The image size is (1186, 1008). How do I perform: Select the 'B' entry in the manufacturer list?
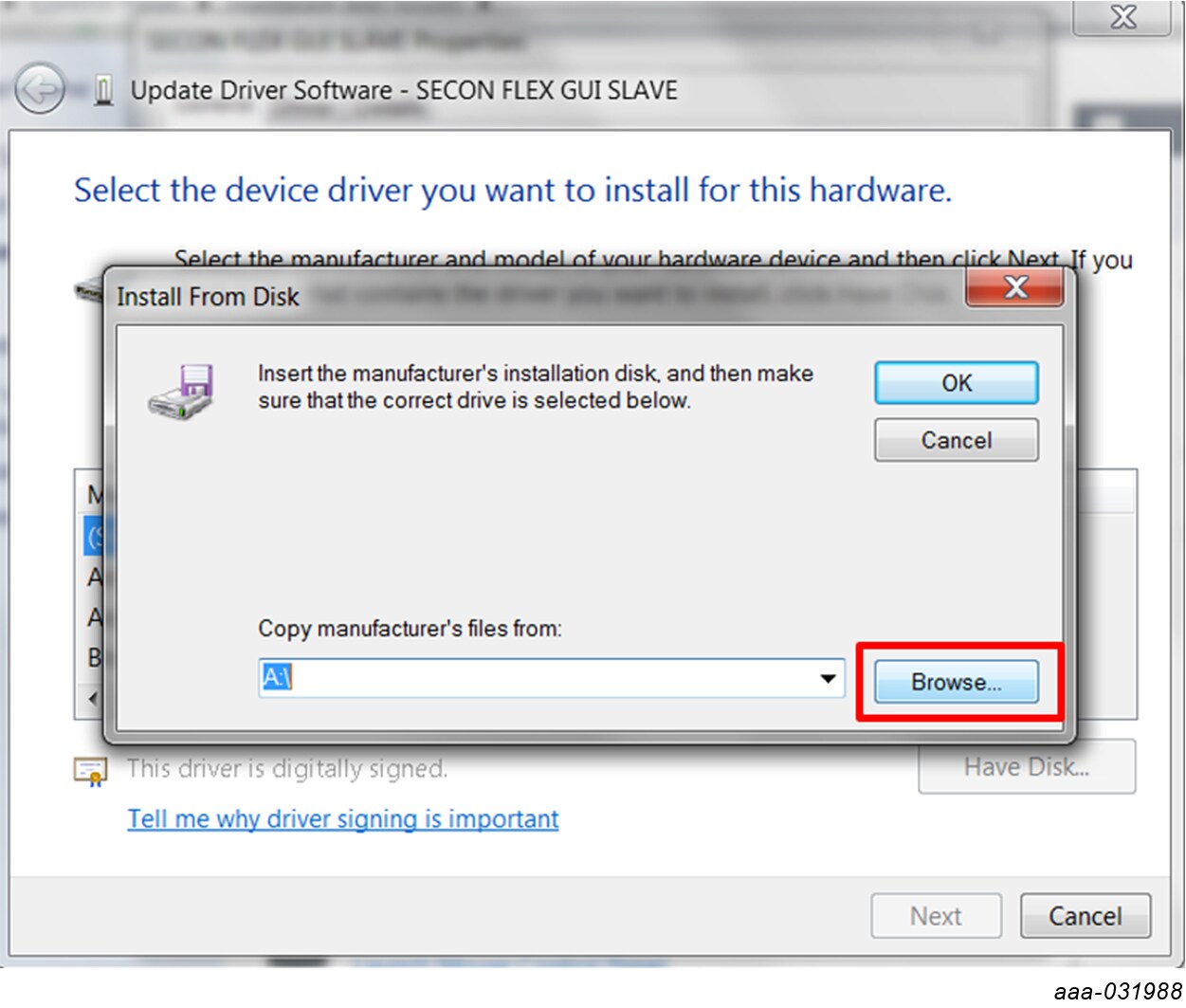(x=94, y=657)
